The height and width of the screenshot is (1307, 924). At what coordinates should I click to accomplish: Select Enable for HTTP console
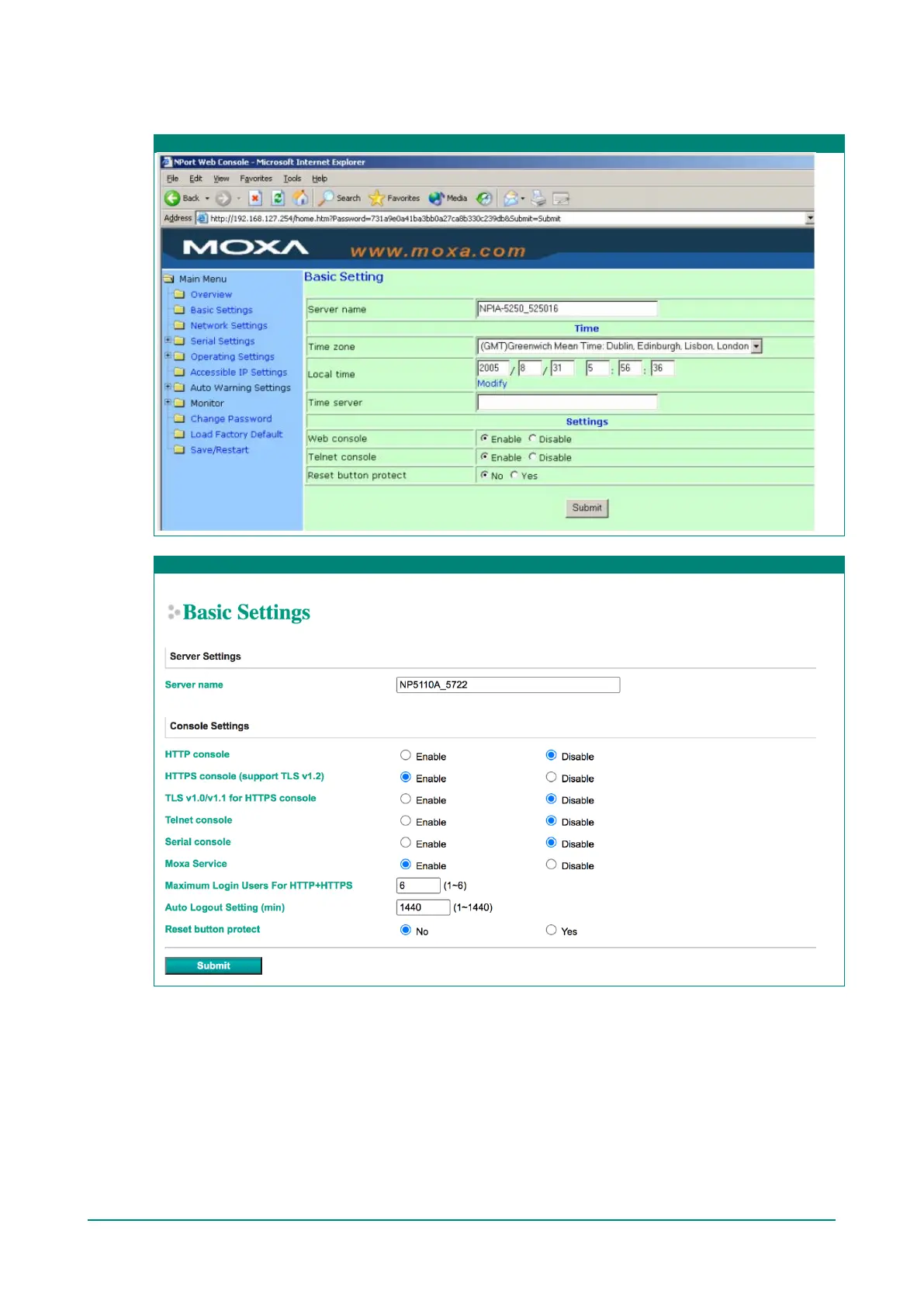pyautogui.click(x=406, y=755)
